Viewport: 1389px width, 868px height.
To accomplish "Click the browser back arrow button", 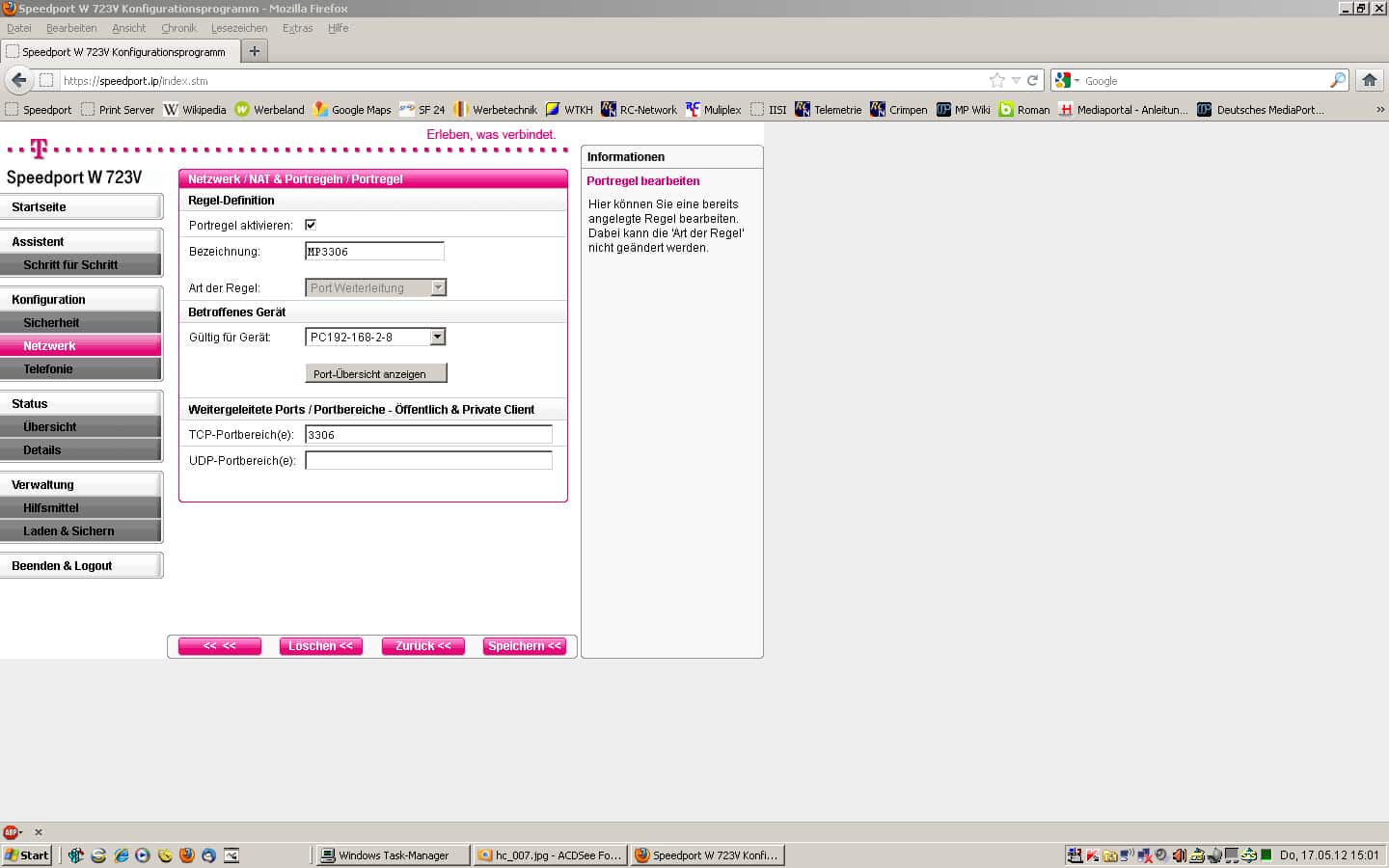I will point(18,80).
